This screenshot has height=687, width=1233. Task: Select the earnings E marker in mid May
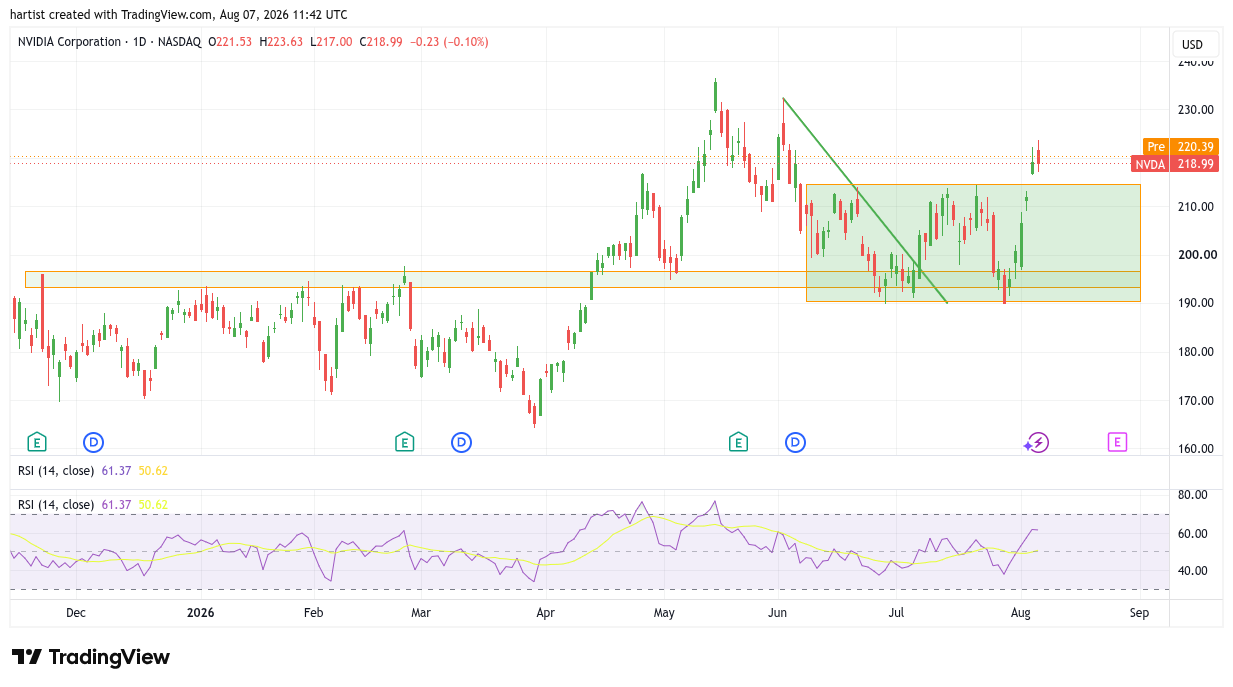coord(738,442)
